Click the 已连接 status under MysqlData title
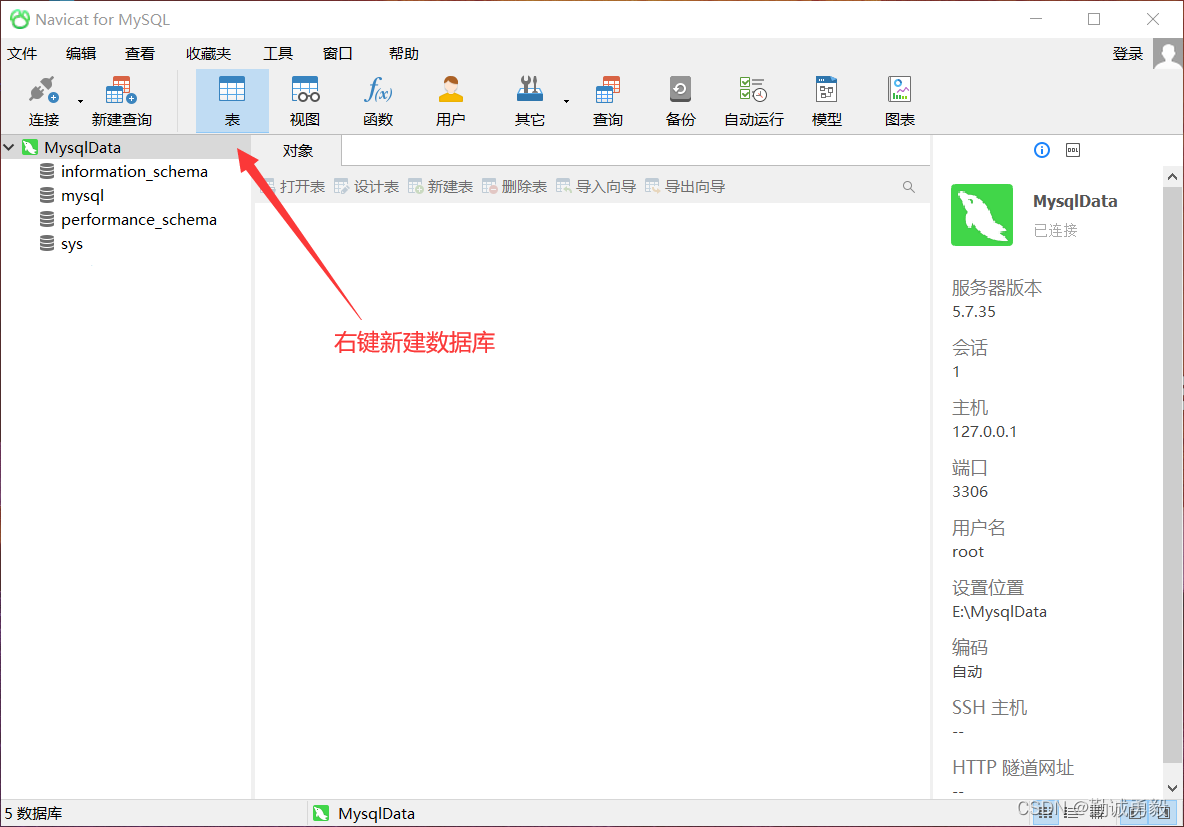The height and width of the screenshot is (827, 1184). [1055, 230]
